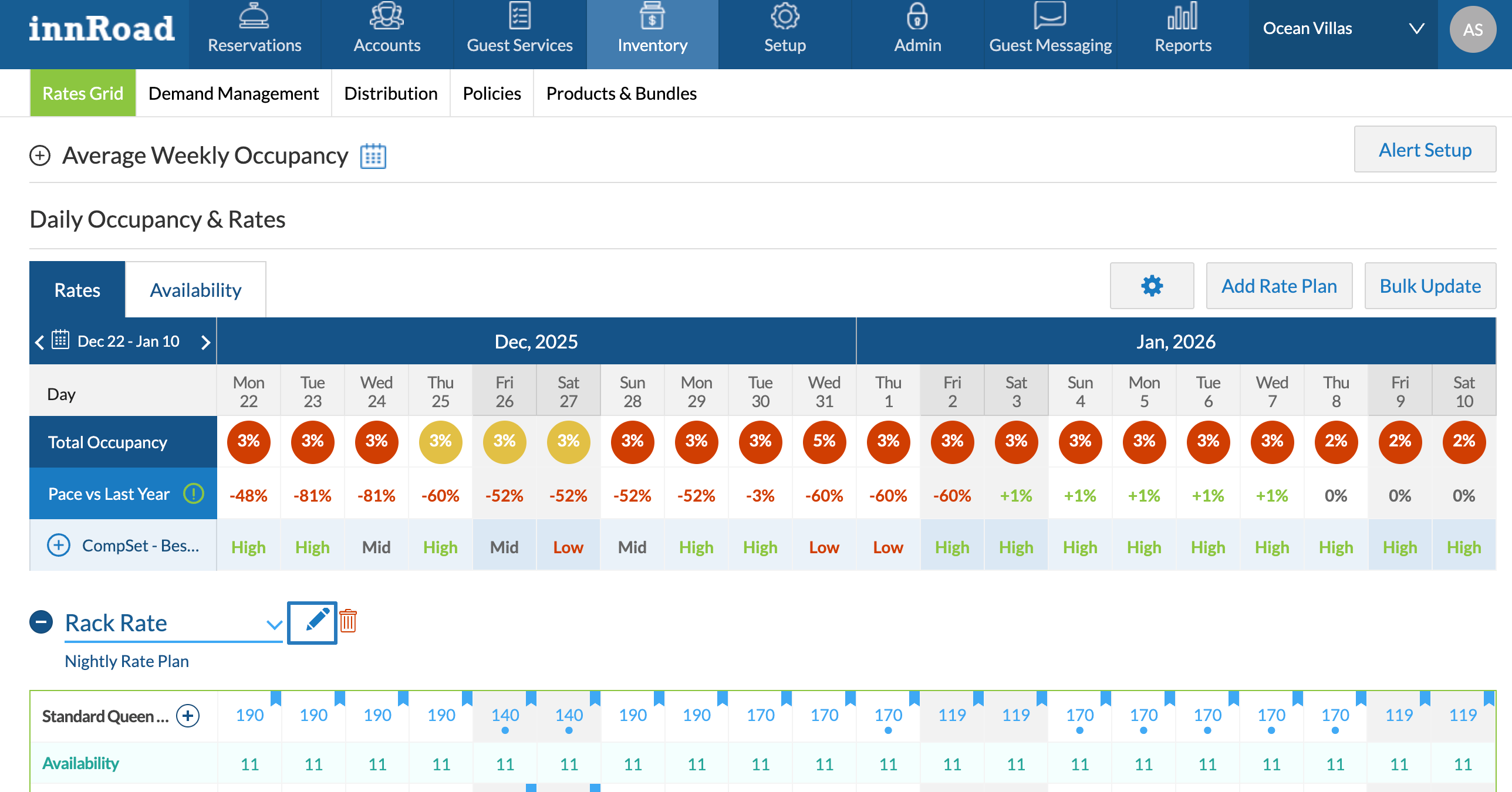The height and width of the screenshot is (792, 1512).
Task: Click the Bulk Update button
Action: pos(1430,286)
